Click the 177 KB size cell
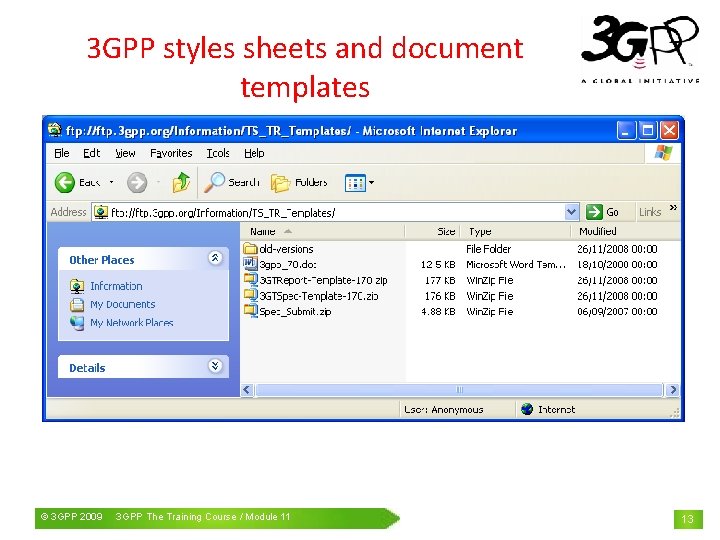720x540 pixels. 440,280
